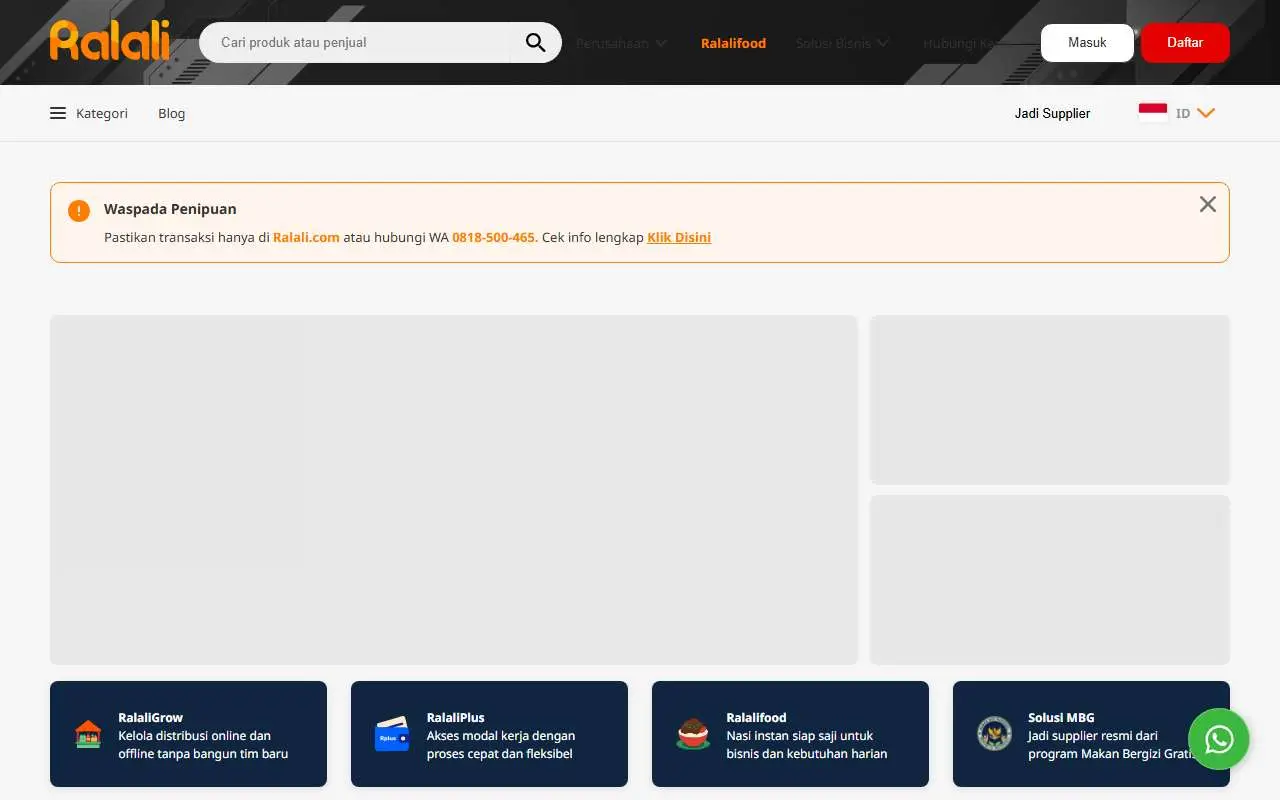
Task: Open the RalaliPlus card title
Action: (x=455, y=717)
